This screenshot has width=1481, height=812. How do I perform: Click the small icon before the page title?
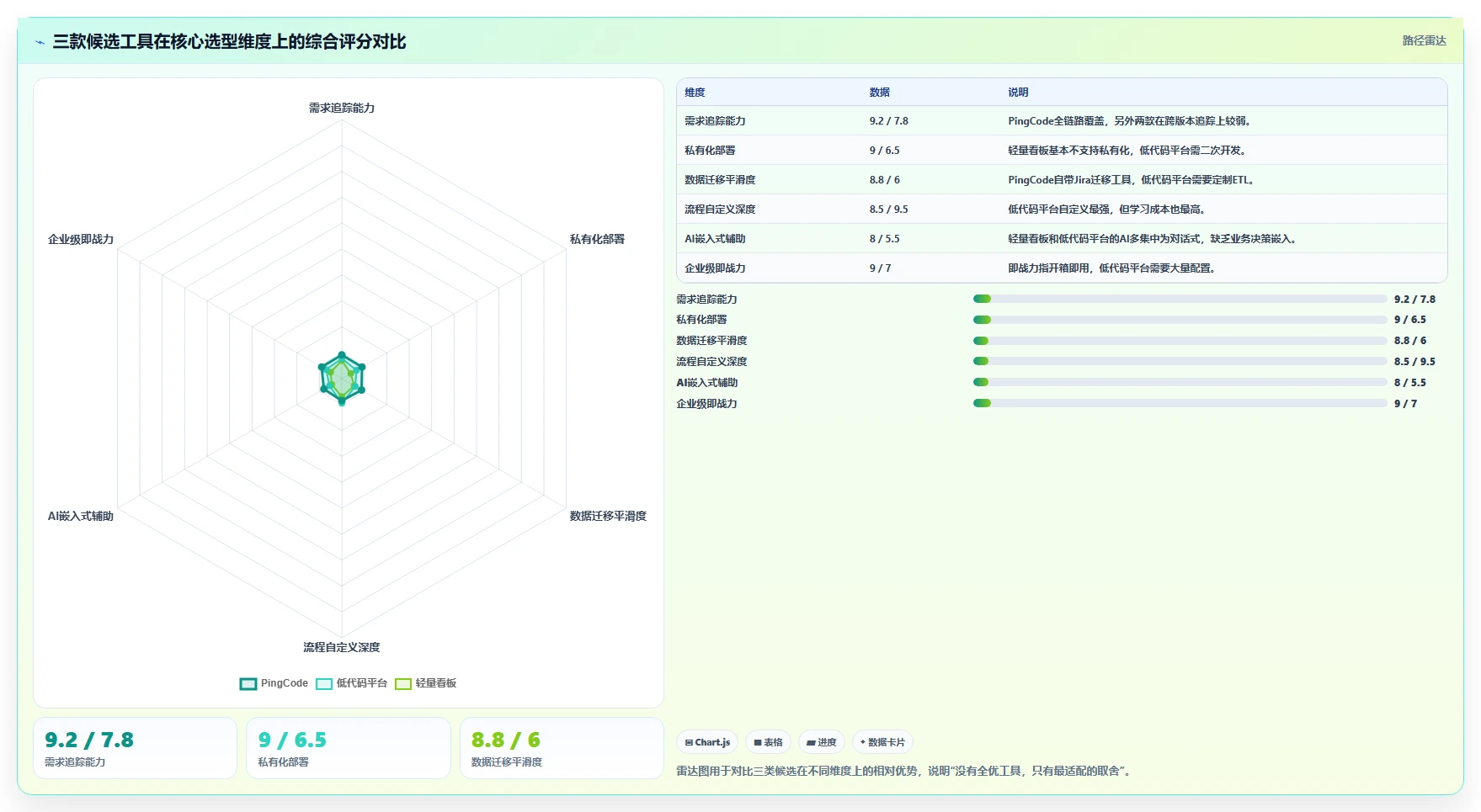click(40, 42)
